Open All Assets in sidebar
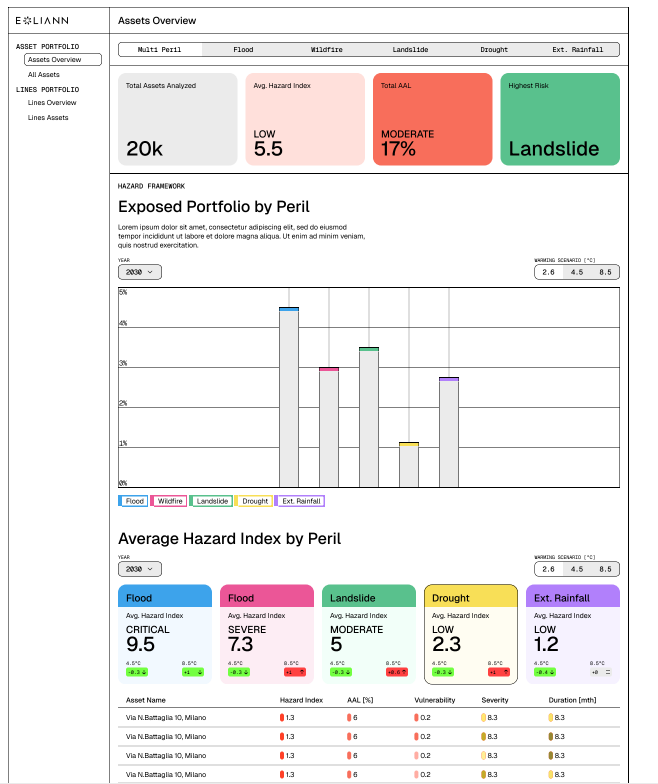 (x=44, y=75)
